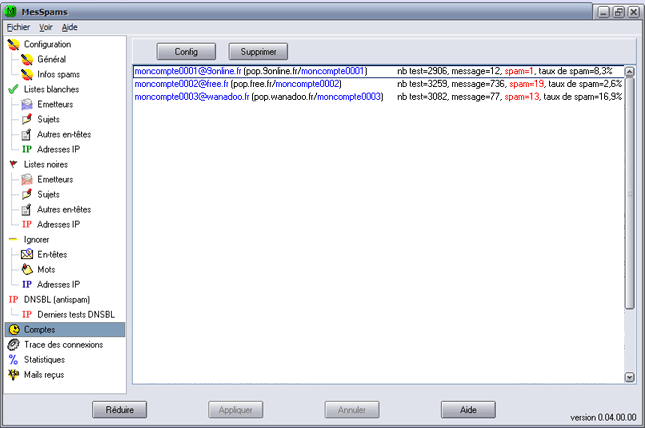Click the Config button
The width and height of the screenshot is (645, 428).
click(x=187, y=51)
